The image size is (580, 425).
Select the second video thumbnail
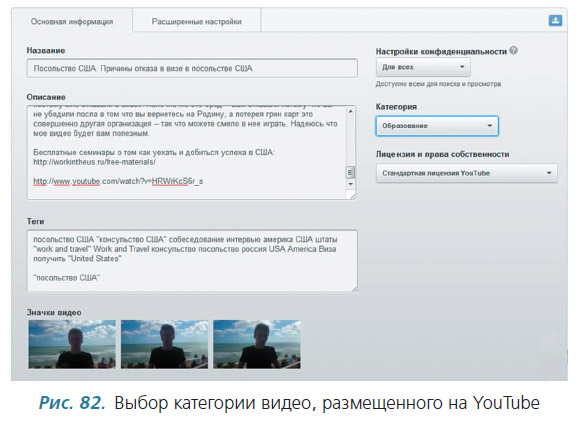pos(164,344)
